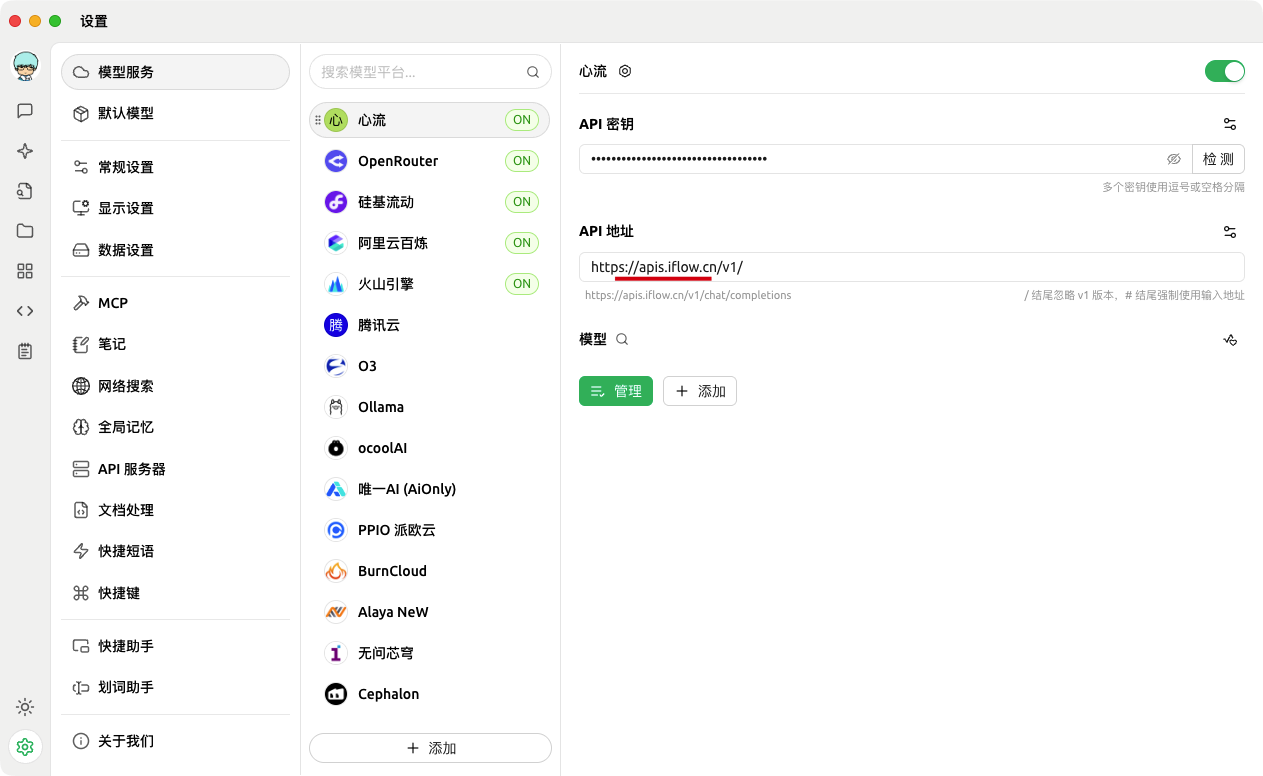Click the sparkle agents icon in sidebar

[x=25, y=151]
